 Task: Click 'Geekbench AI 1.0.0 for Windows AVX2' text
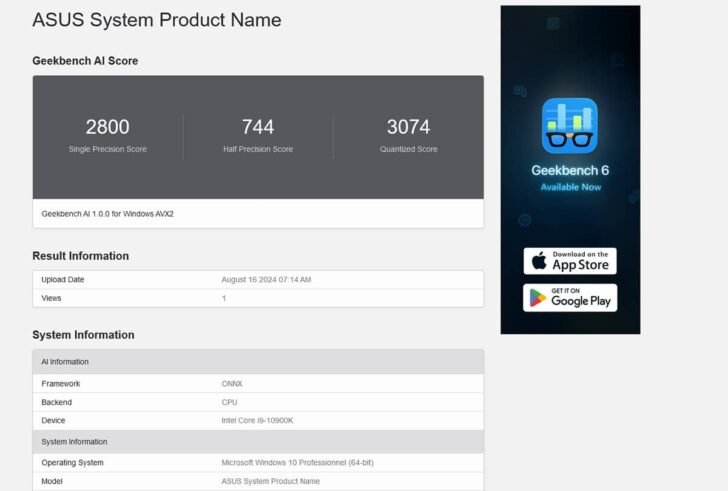[x=107, y=213]
